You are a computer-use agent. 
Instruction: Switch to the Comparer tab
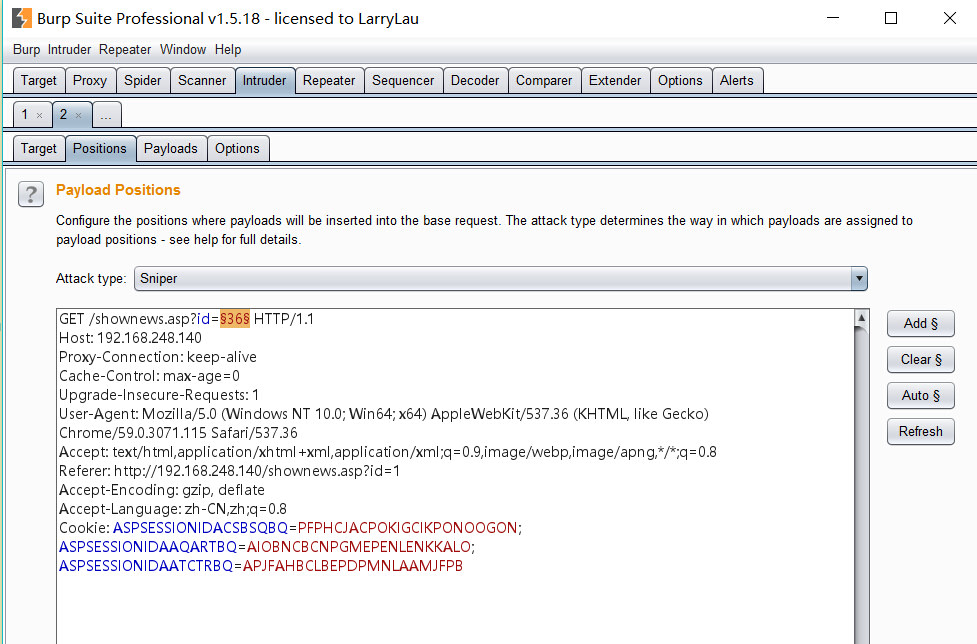click(544, 80)
